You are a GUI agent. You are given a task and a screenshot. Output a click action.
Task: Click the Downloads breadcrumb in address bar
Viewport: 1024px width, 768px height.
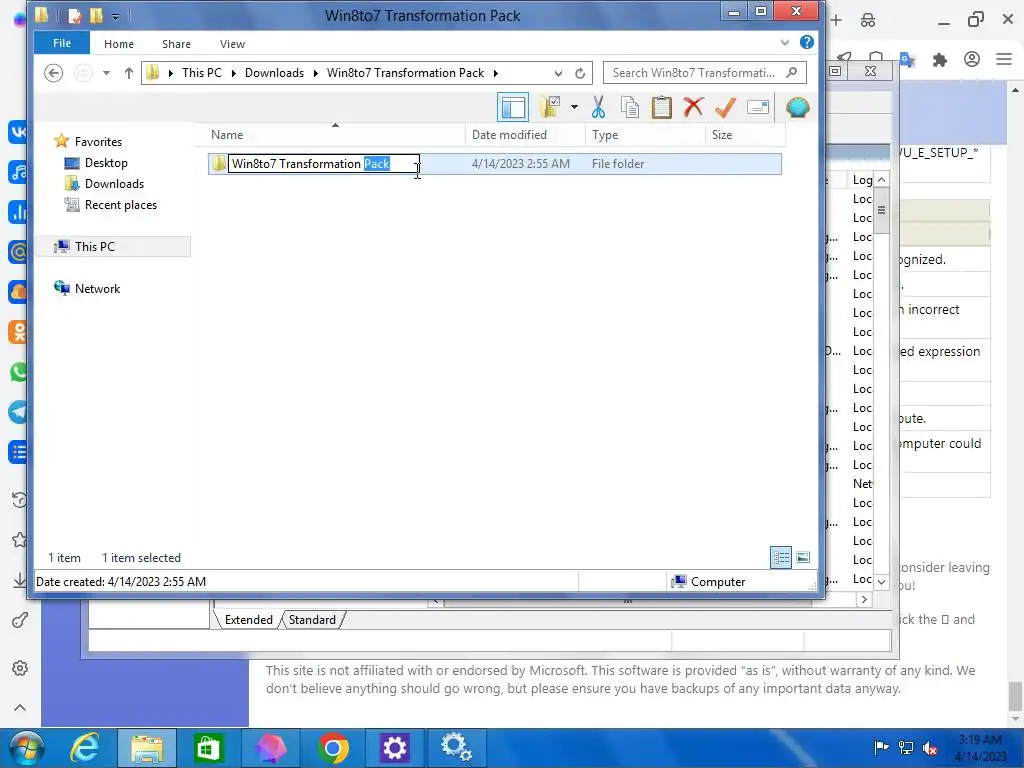[274, 72]
